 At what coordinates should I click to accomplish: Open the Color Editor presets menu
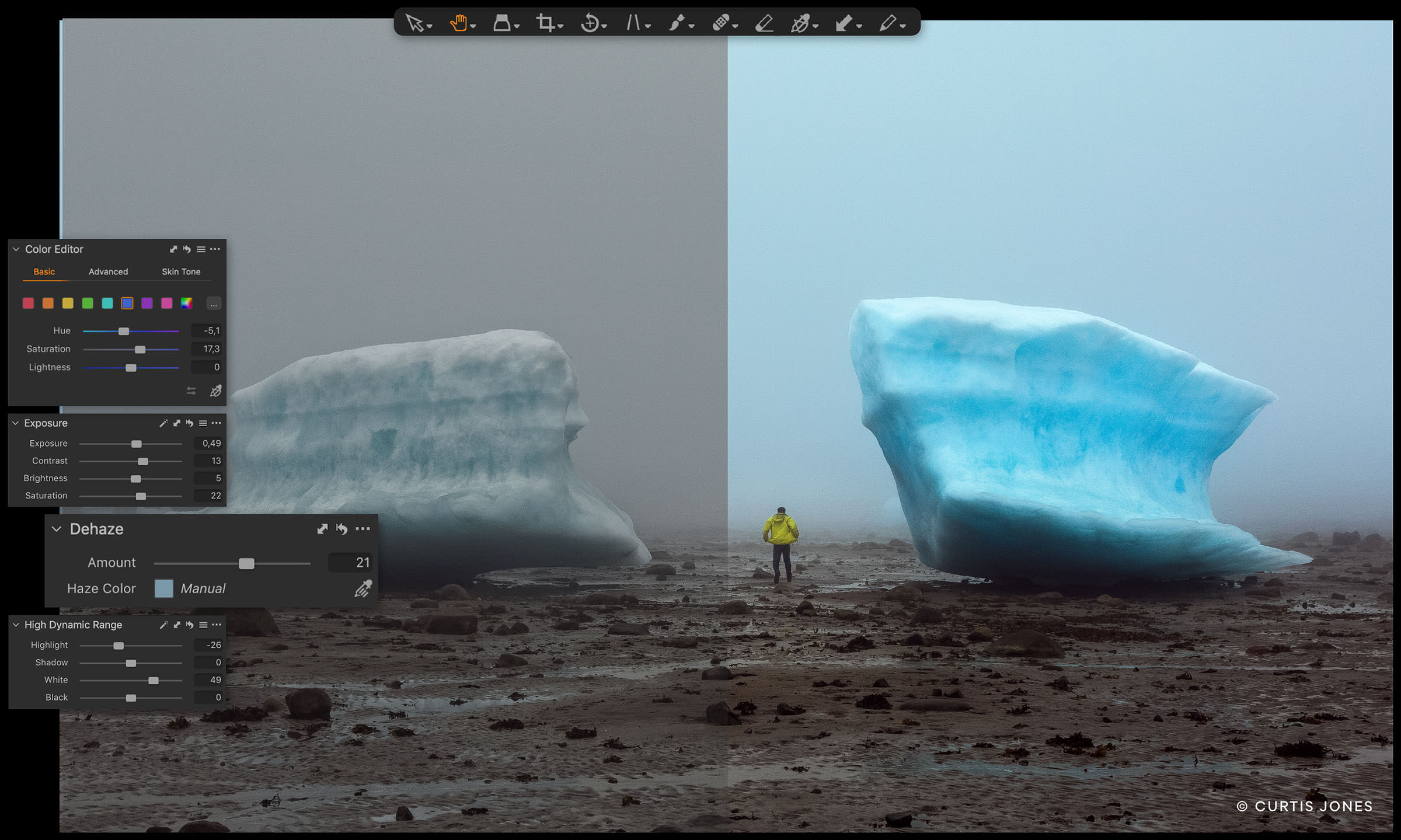[201, 249]
